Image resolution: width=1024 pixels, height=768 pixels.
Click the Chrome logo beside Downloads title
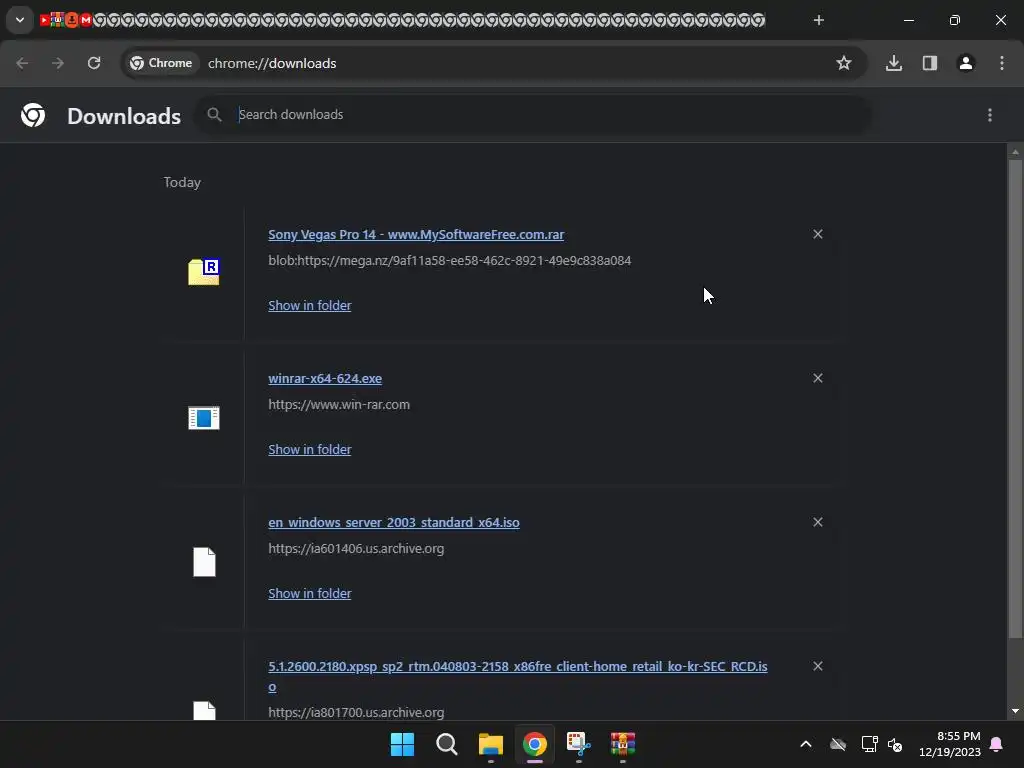click(33, 115)
